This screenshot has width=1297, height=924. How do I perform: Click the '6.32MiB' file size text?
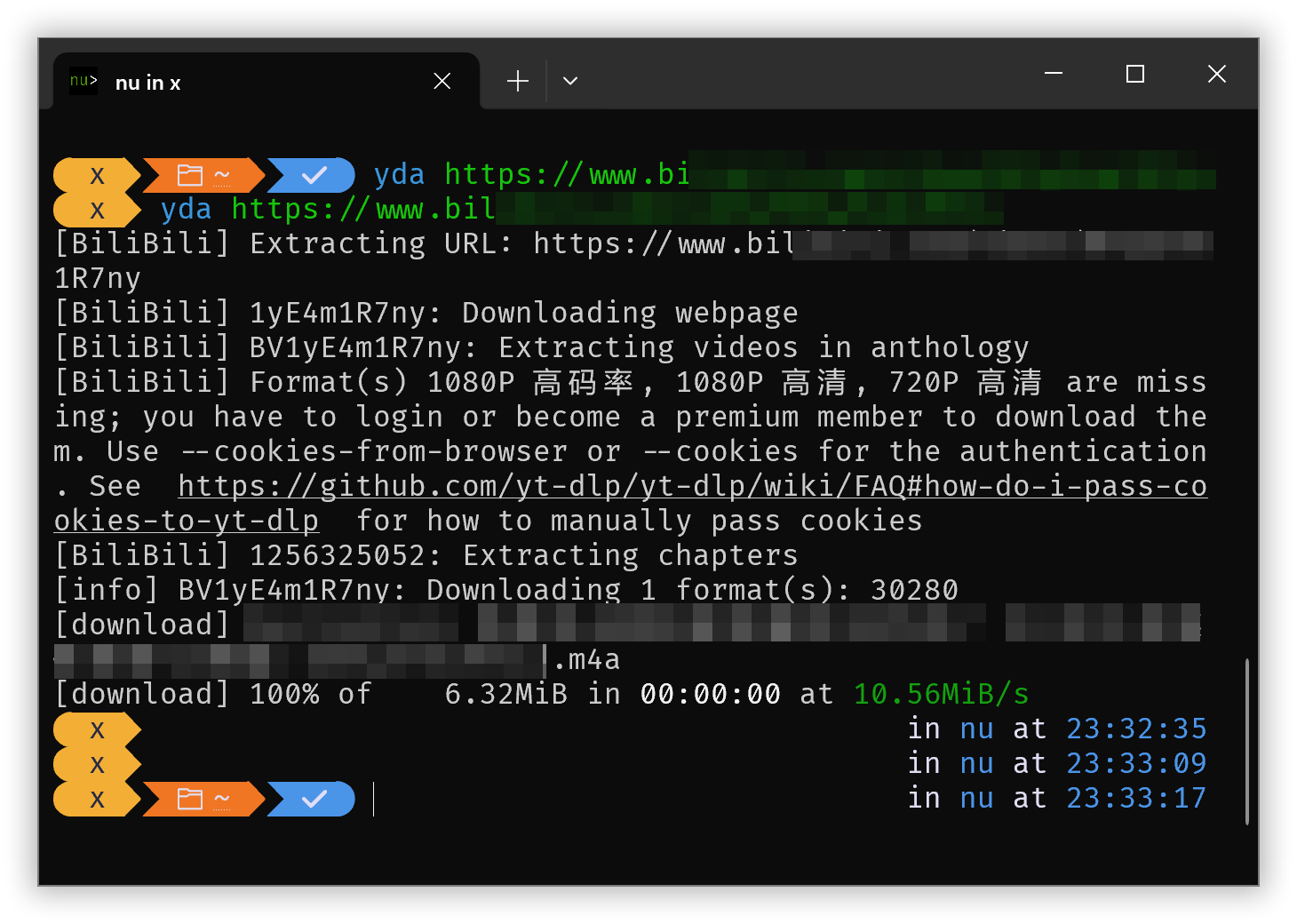(x=505, y=695)
